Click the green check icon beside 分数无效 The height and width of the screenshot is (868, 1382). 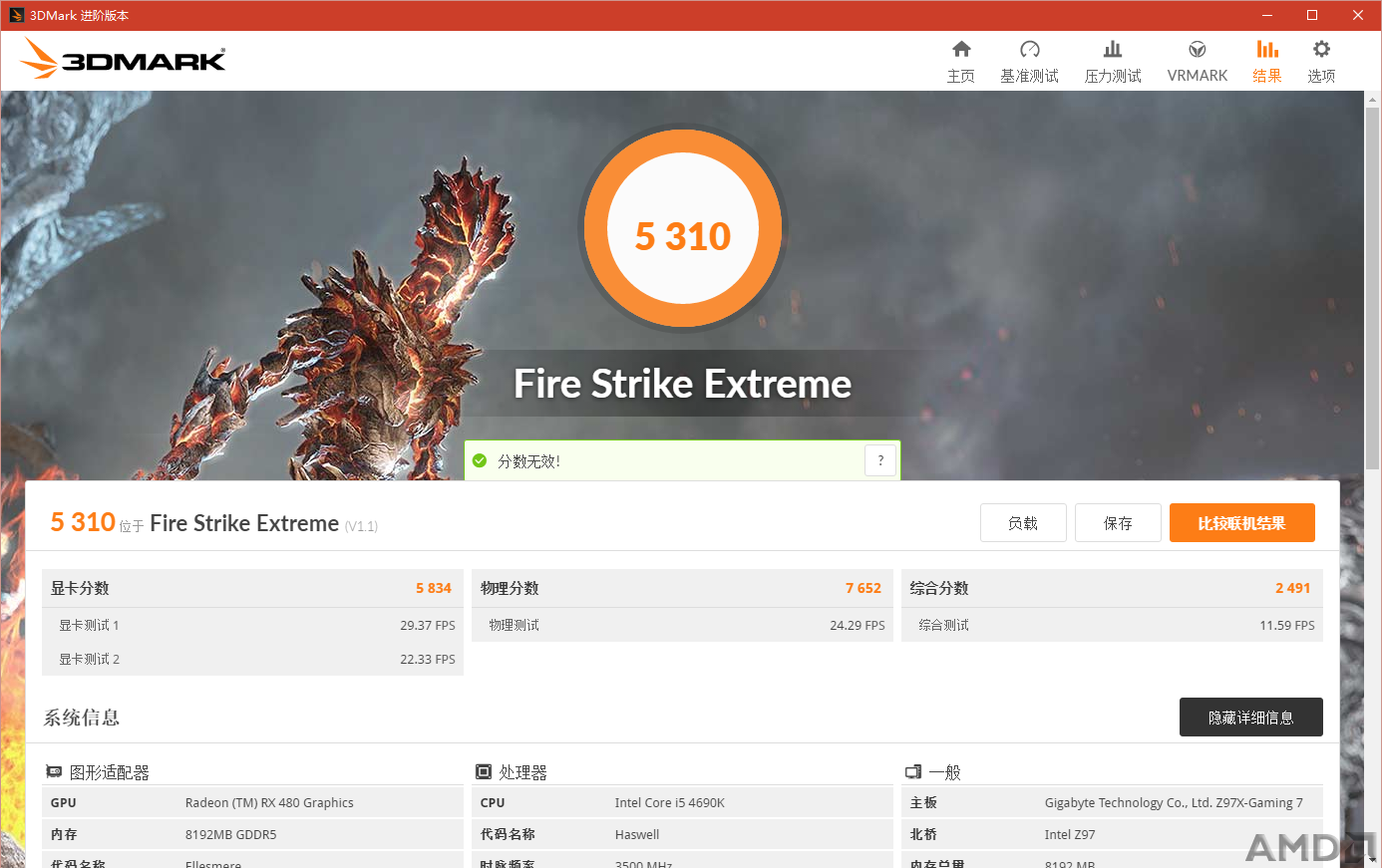tap(480, 460)
